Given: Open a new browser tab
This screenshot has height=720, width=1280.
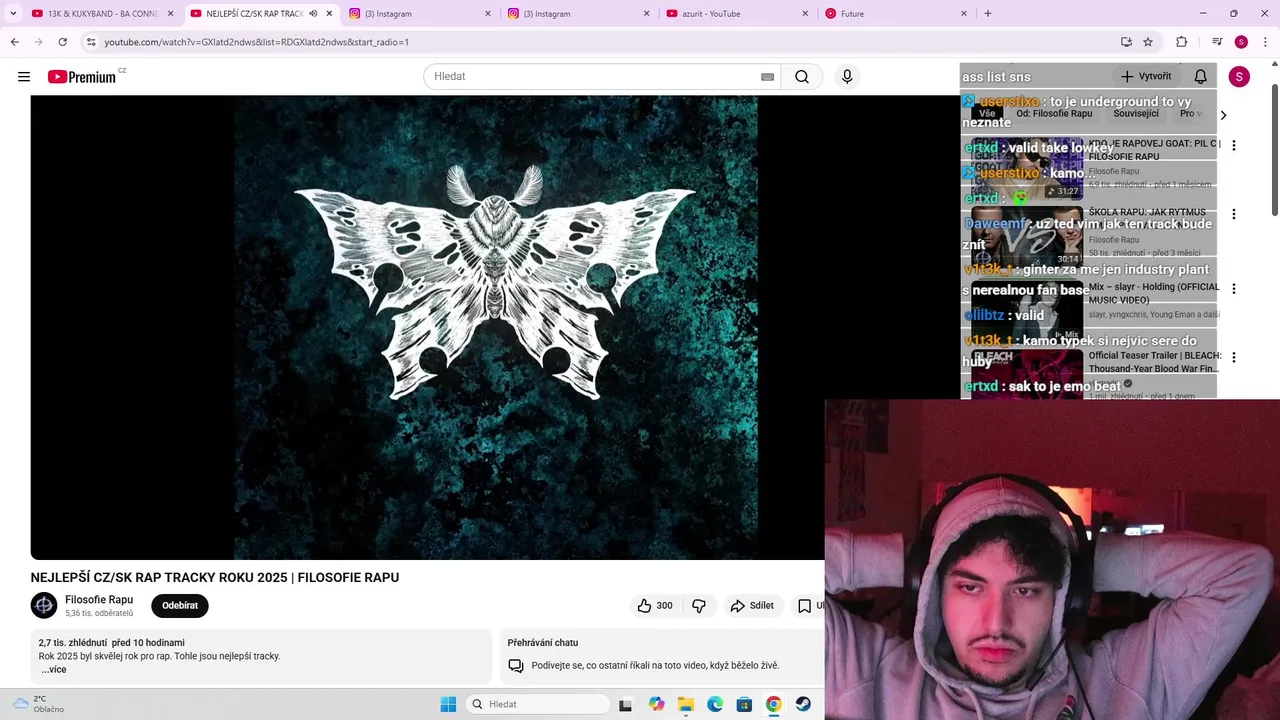Looking at the screenshot, I should [x=988, y=14].
